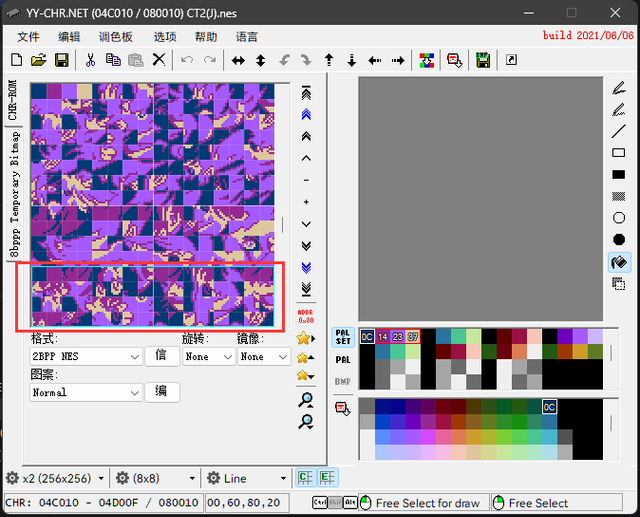Image resolution: width=640 pixels, height=517 pixels.
Task: Open the 图案 Normal pattern dropdown
Action: click(x=86, y=393)
